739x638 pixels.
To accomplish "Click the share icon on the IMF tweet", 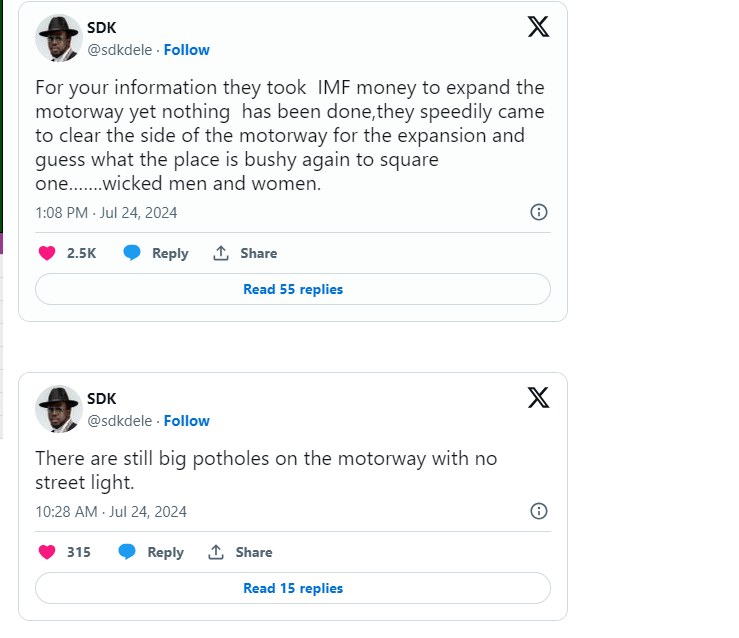I will [x=221, y=253].
